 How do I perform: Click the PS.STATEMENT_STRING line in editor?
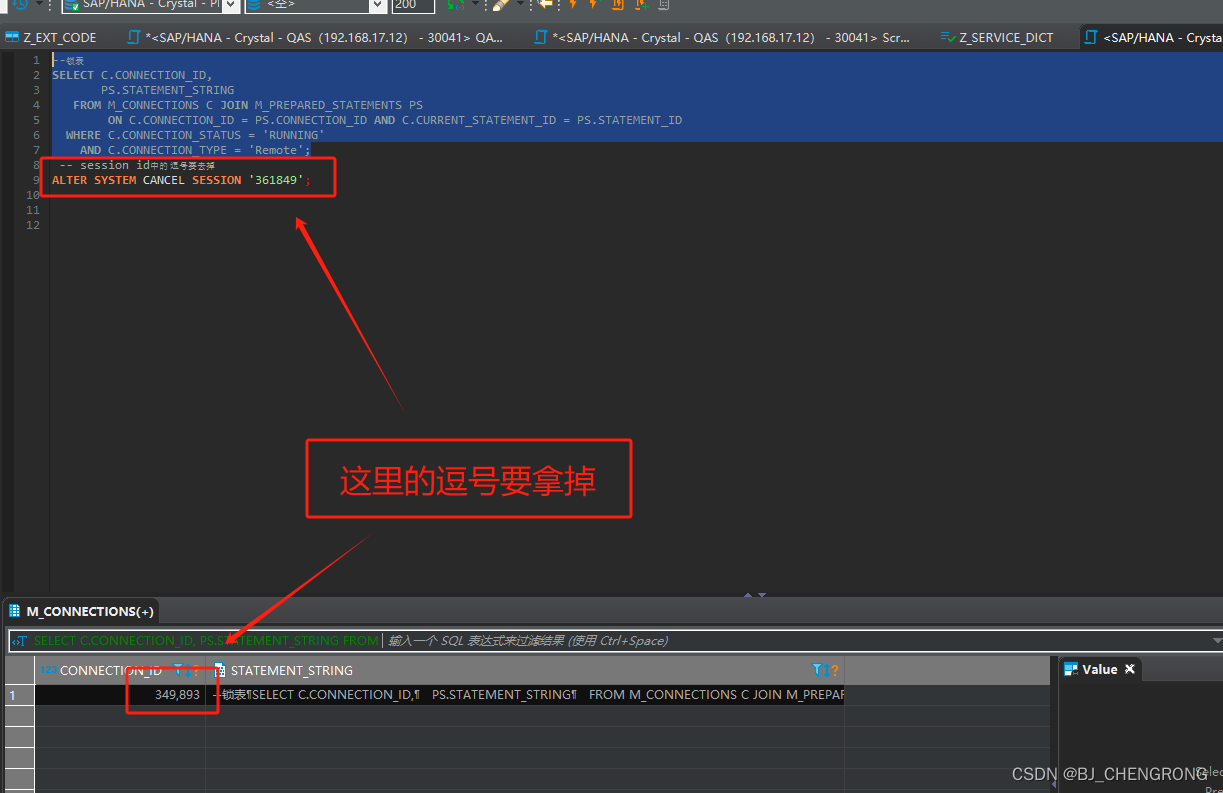tap(168, 90)
